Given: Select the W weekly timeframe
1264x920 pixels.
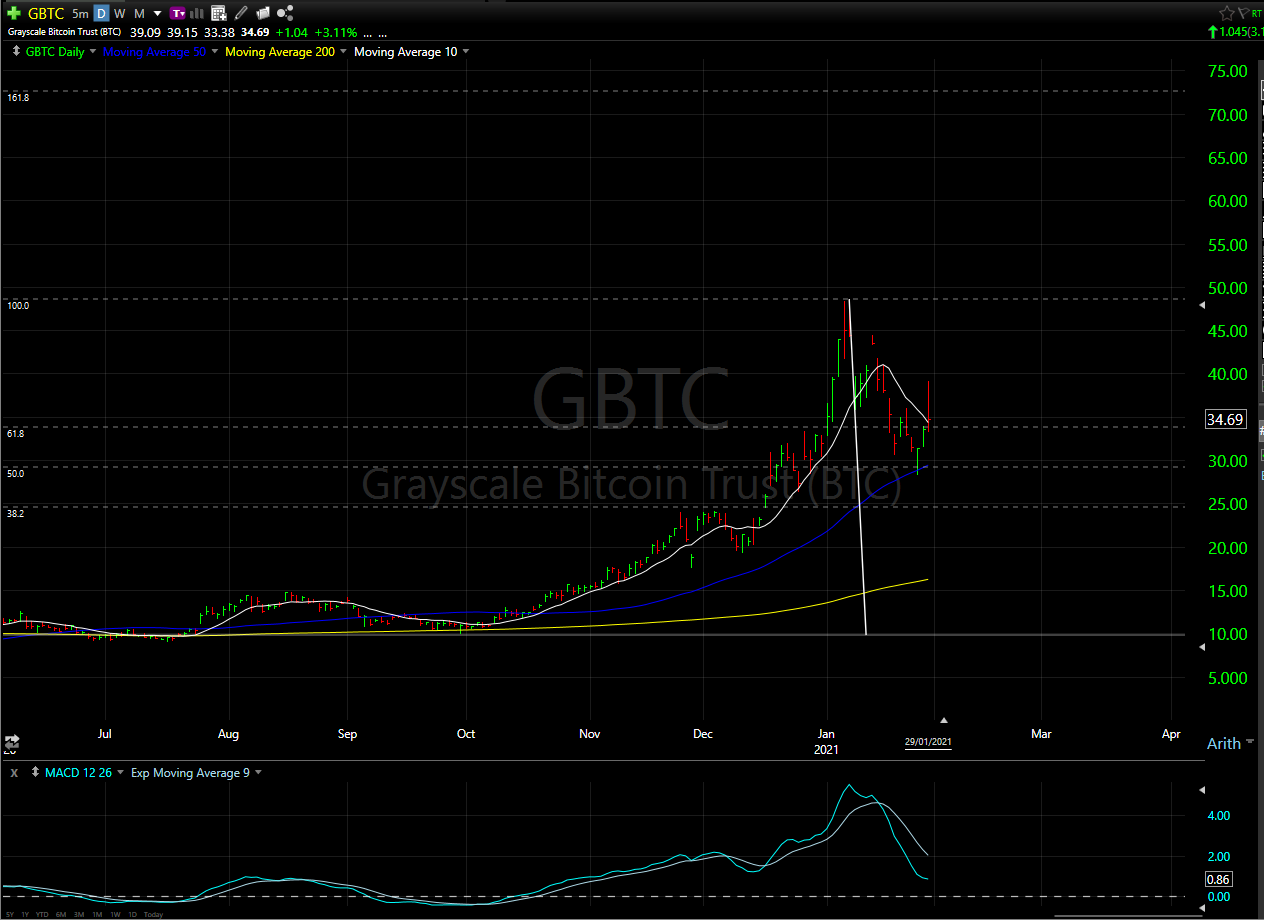Looking at the screenshot, I should 120,13.
